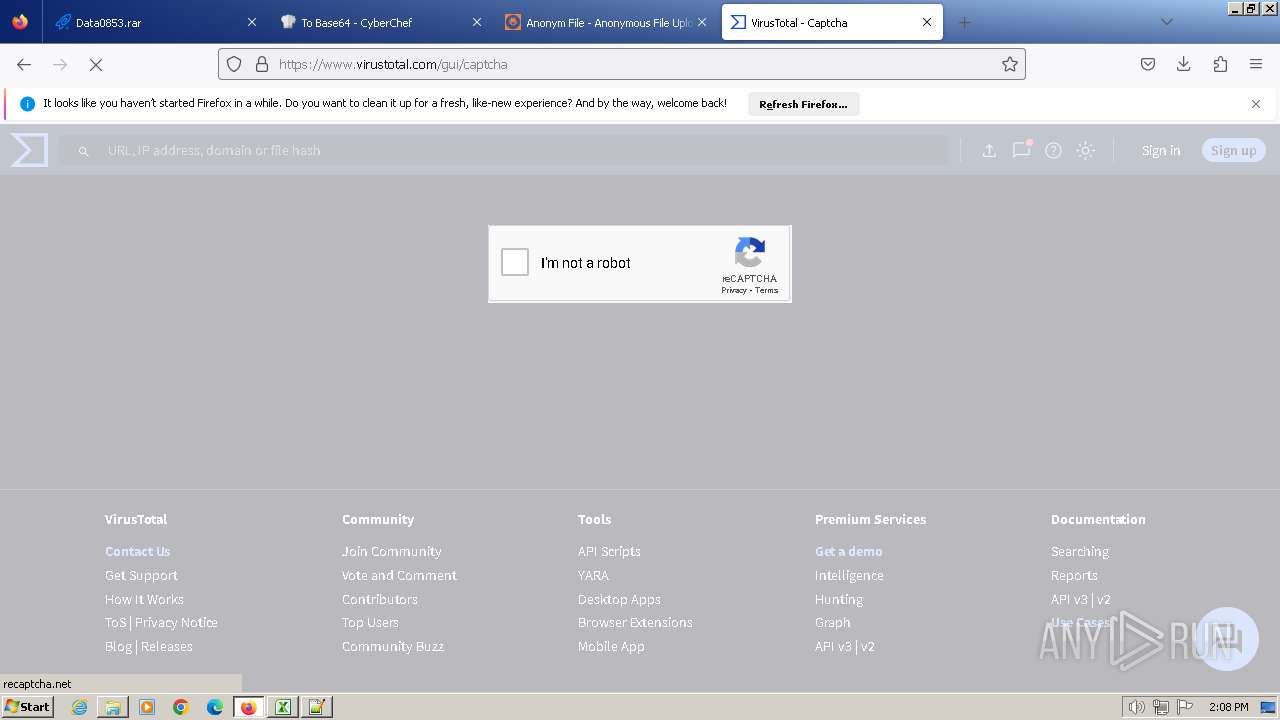Click the VirusTotal logo icon

[29, 150]
